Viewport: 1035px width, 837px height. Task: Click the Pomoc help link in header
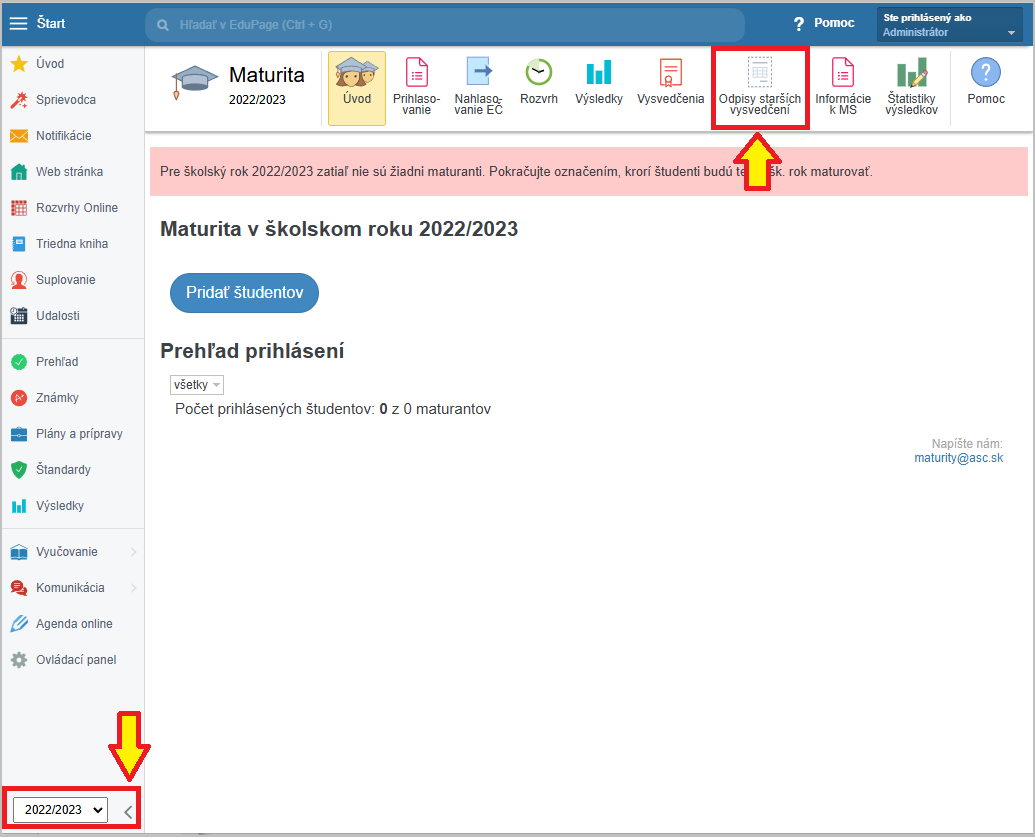[x=824, y=24]
